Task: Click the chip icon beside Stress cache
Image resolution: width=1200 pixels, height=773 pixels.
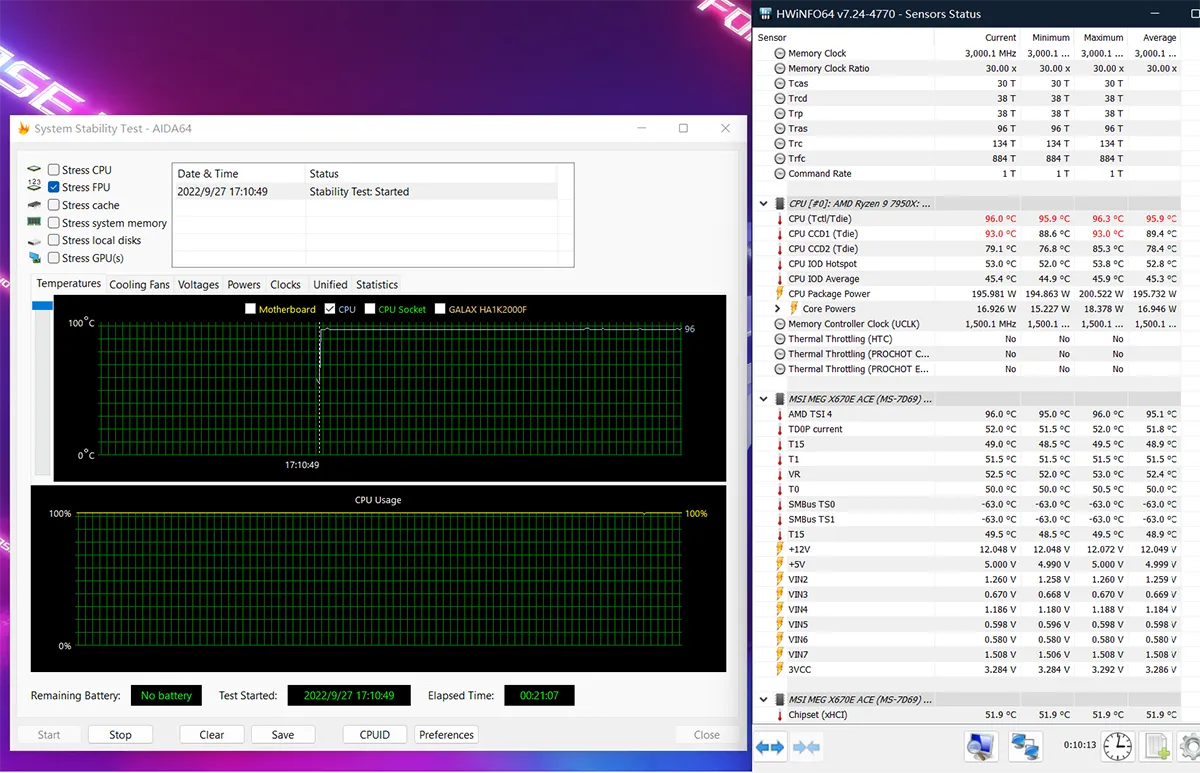Action: coord(35,205)
